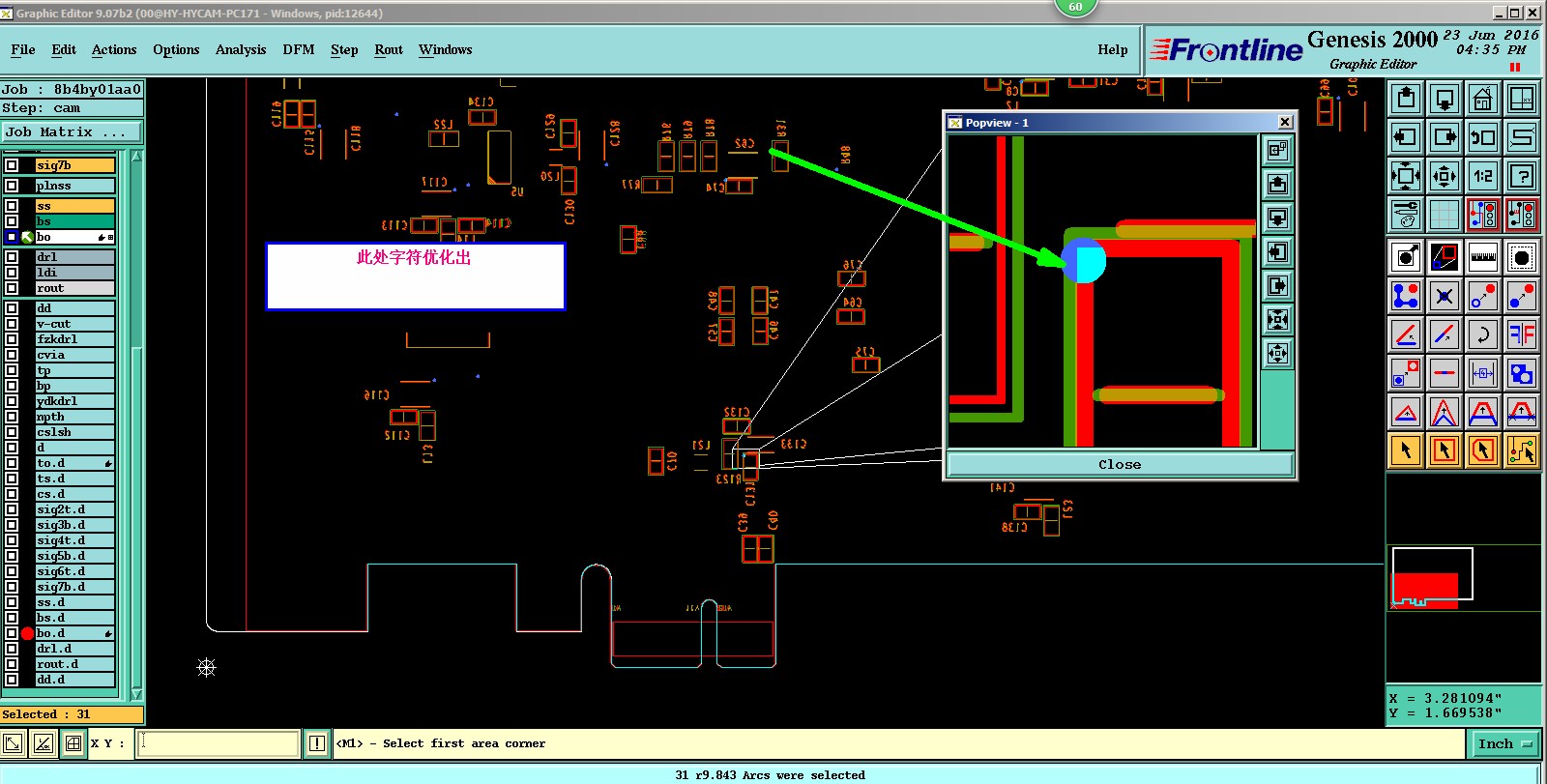The width and height of the screenshot is (1547, 784).
Task: Click the net select pointer icon
Action: coord(1522,450)
